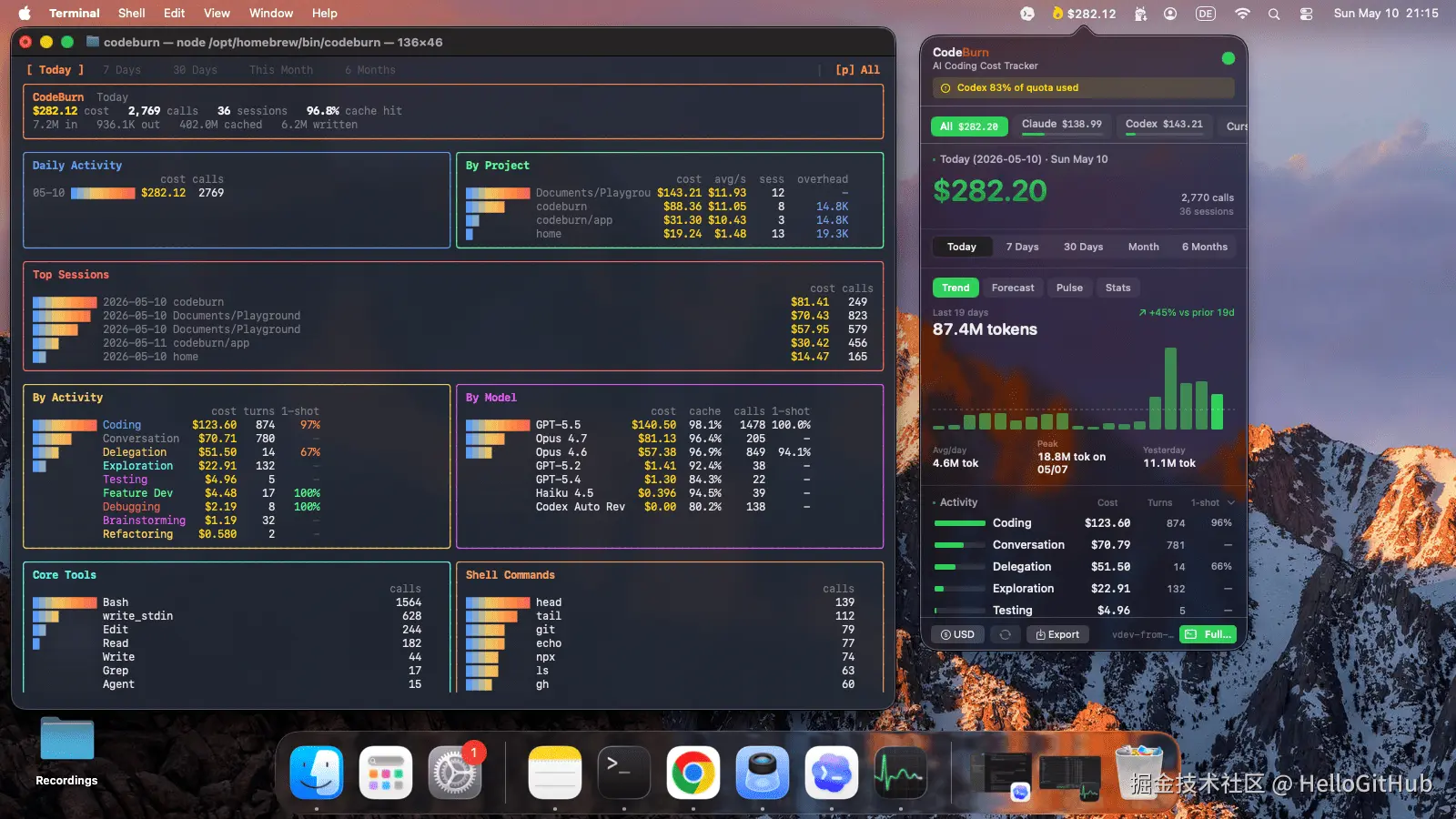The width and height of the screenshot is (1456, 819).
Task: Select the Stats insight tab
Action: [1117, 288]
